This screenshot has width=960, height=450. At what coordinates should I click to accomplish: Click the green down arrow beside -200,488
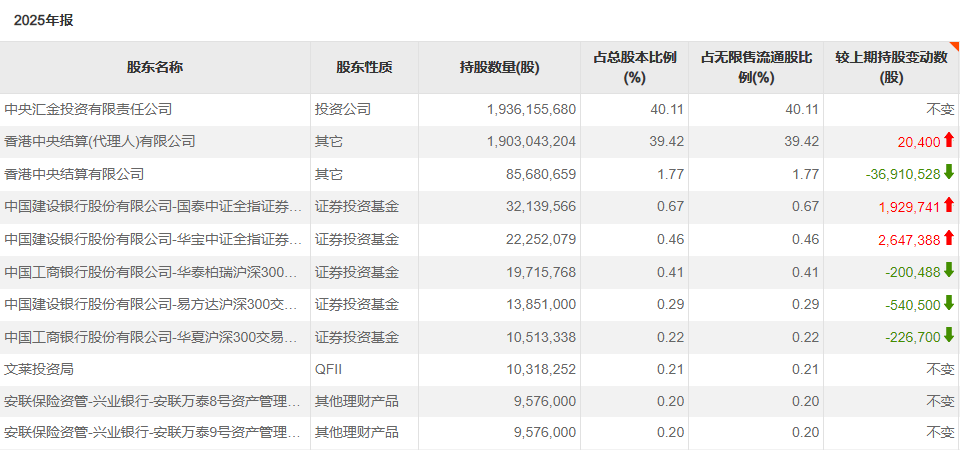(949, 270)
